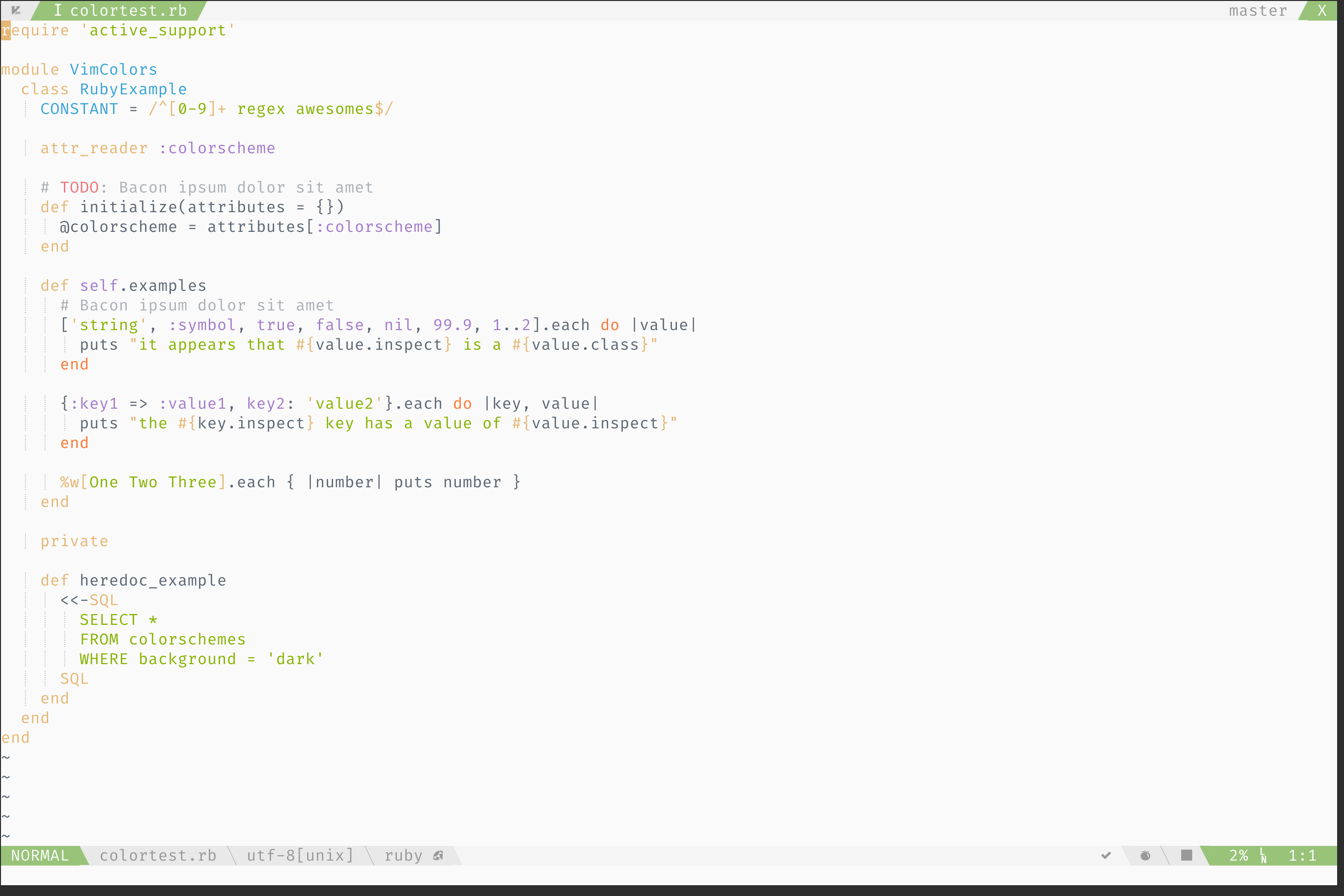The image size is (1344, 896).
Task: Click the utf-8[unix] encoding segment
Action: pyautogui.click(x=300, y=855)
